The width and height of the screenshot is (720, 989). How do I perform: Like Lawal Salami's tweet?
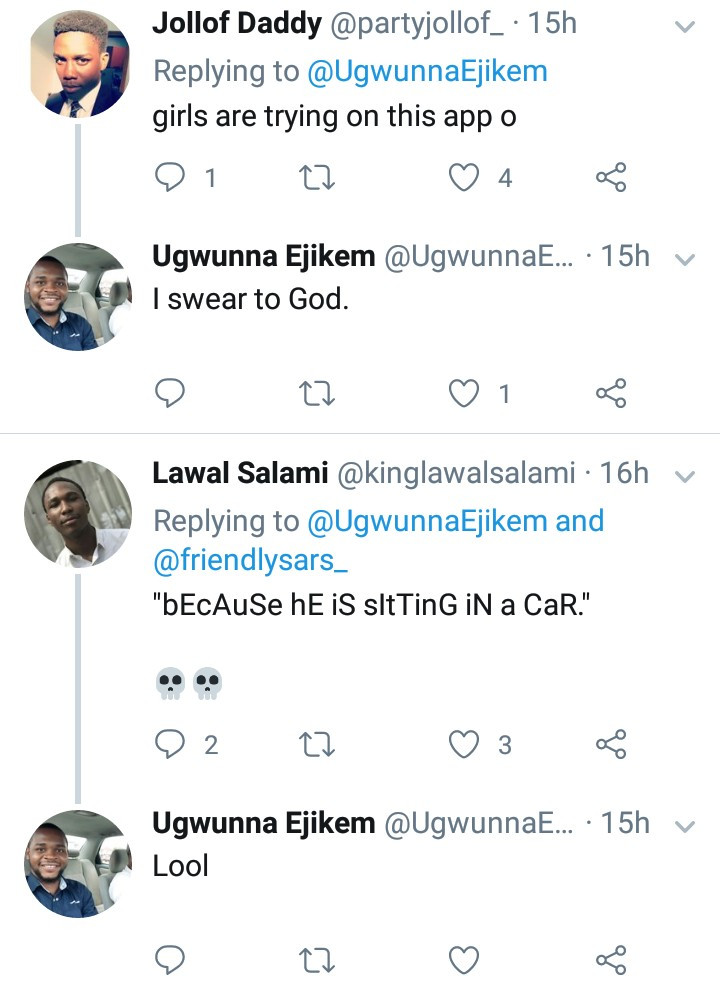point(463,744)
